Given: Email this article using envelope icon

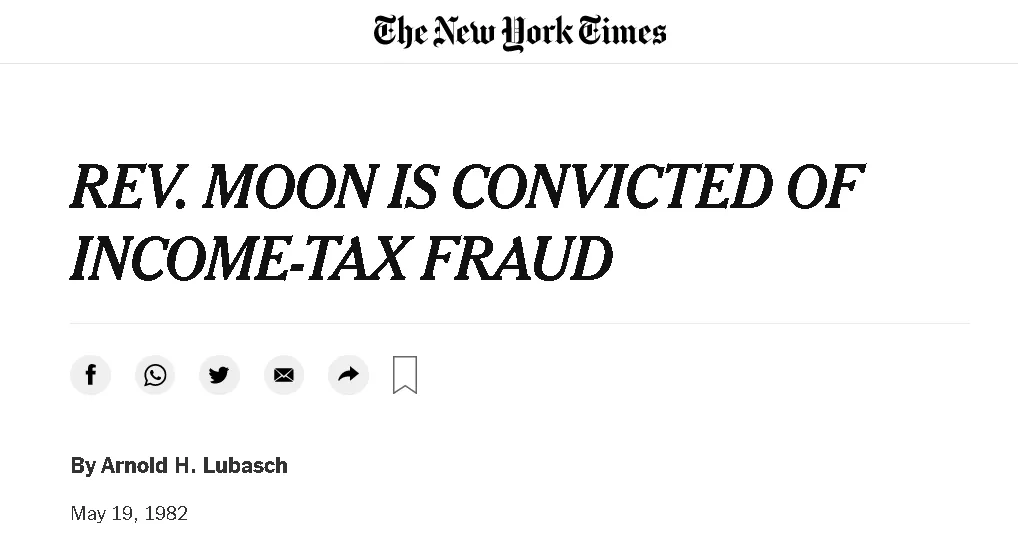Looking at the screenshot, I should click(x=284, y=375).
